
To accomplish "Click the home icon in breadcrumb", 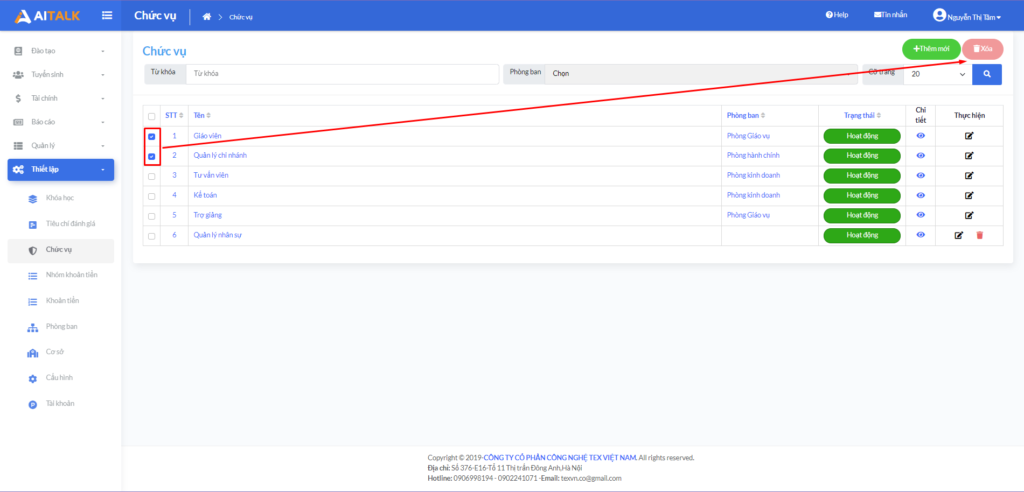I will (x=207, y=16).
